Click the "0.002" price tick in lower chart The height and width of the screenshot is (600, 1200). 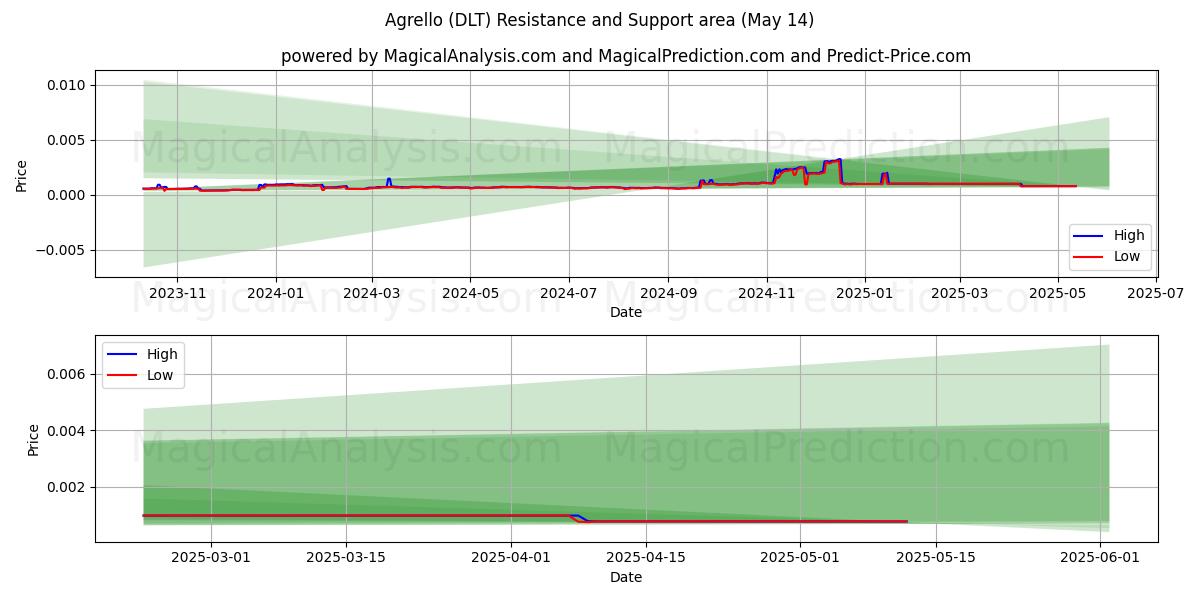tap(68, 487)
